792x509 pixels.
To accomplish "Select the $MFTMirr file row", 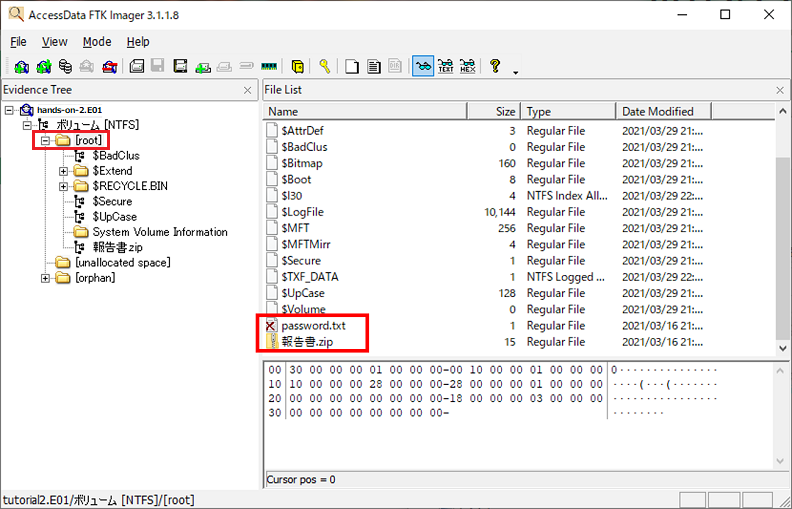I will pyautogui.click(x=486, y=244).
